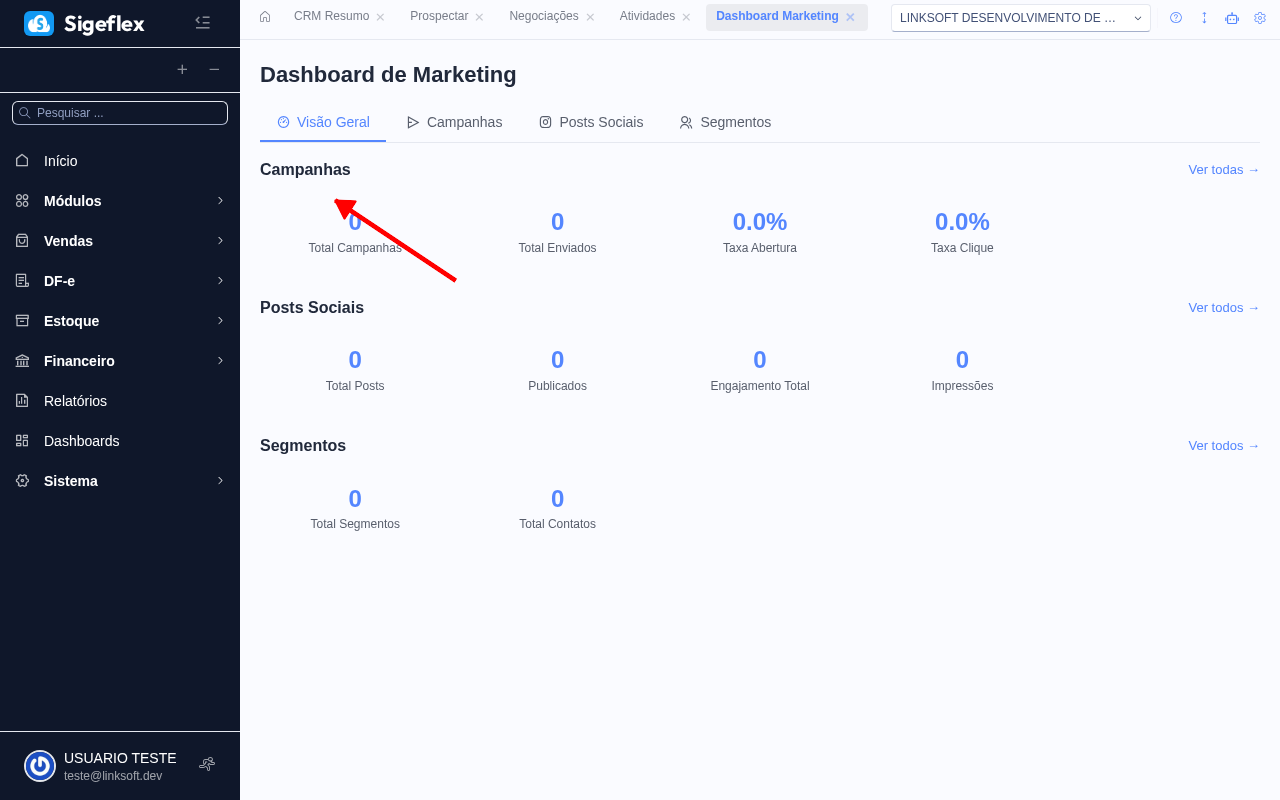The height and width of the screenshot is (800, 1280).
Task: Expand the Financeiro menu section
Action: click(x=120, y=360)
